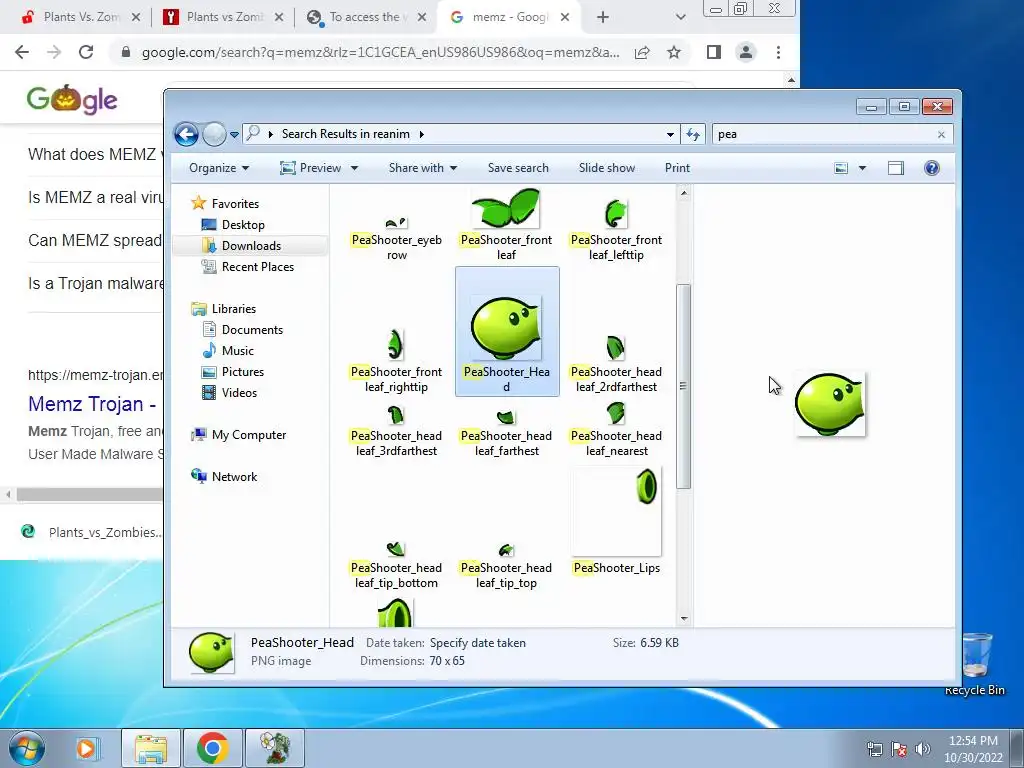Select PeaShooter_frontleaf file
The height and width of the screenshot is (768, 1024).
[x=506, y=225]
